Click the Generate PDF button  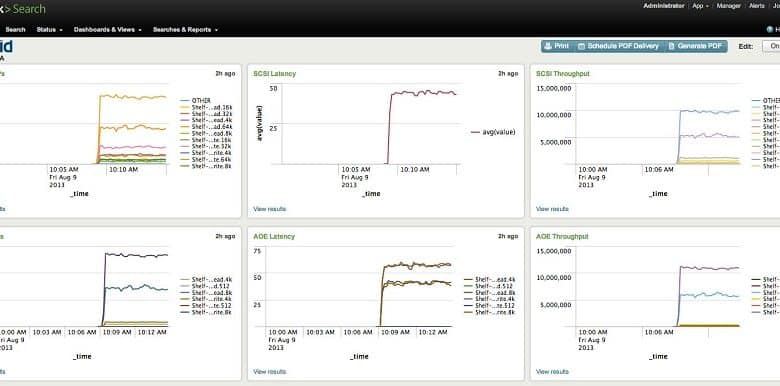(695, 46)
